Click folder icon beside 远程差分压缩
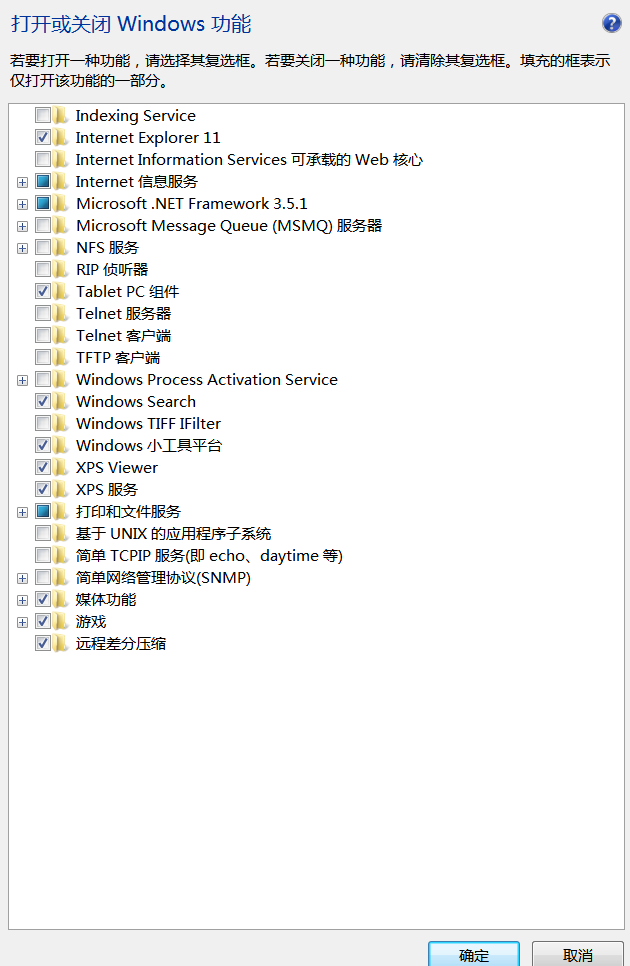Image resolution: width=630 pixels, height=966 pixels. (x=62, y=644)
